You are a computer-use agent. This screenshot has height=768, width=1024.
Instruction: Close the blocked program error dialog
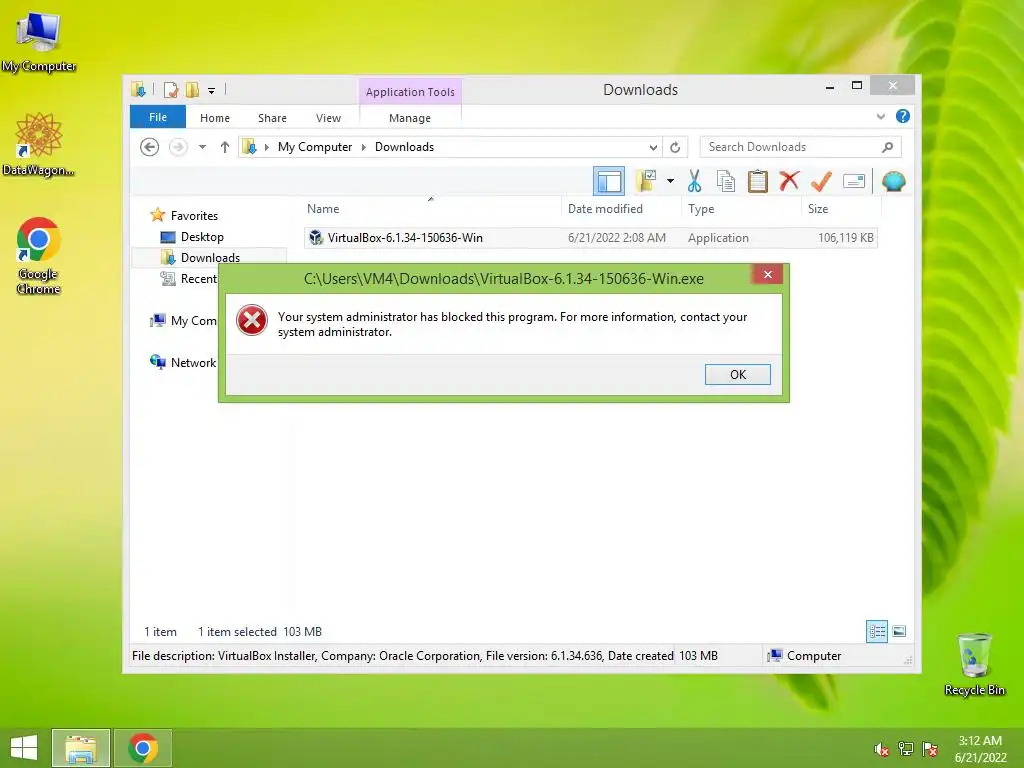[x=767, y=274]
